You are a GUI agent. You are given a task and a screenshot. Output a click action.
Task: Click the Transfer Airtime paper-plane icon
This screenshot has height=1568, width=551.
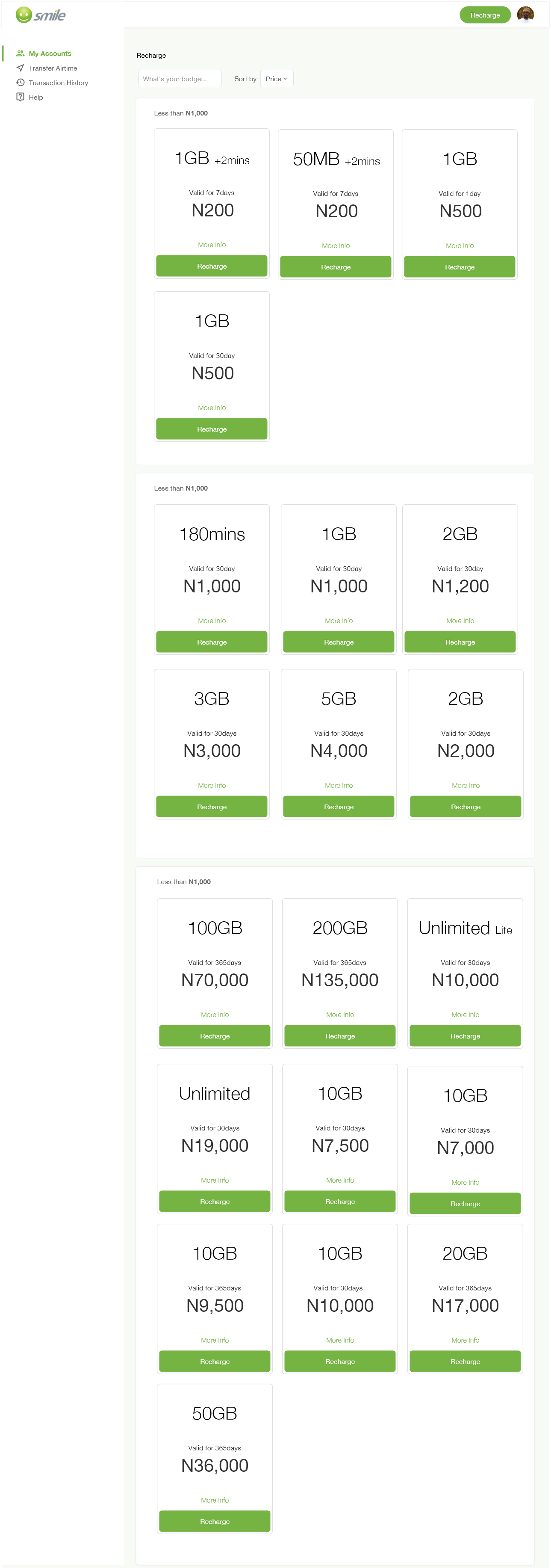[x=20, y=68]
